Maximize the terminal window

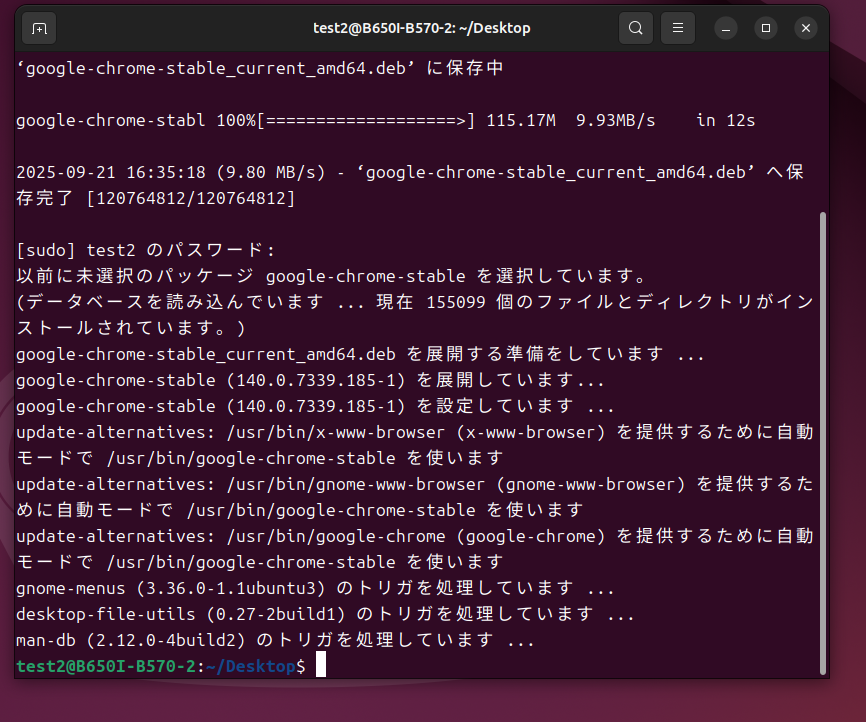[x=766, y=28]
